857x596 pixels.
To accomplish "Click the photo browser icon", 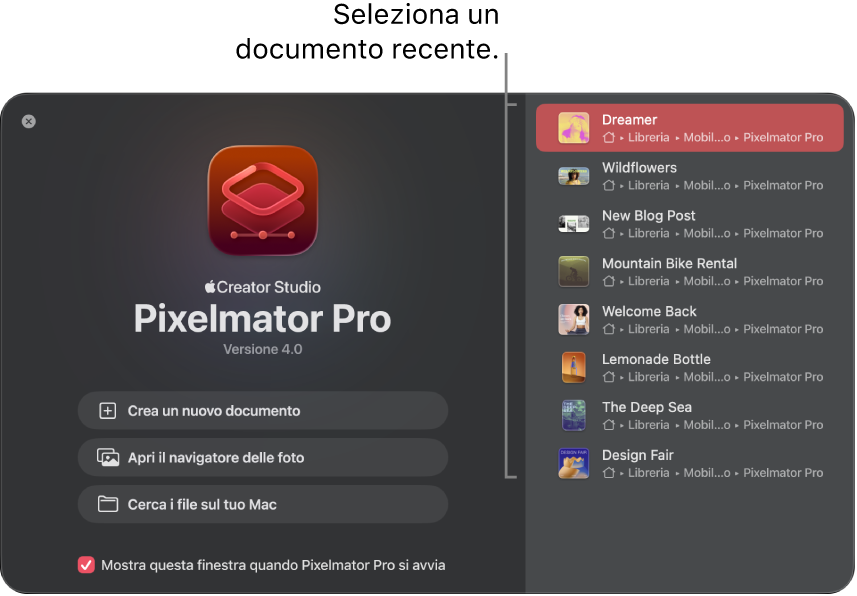I will 108,458.
